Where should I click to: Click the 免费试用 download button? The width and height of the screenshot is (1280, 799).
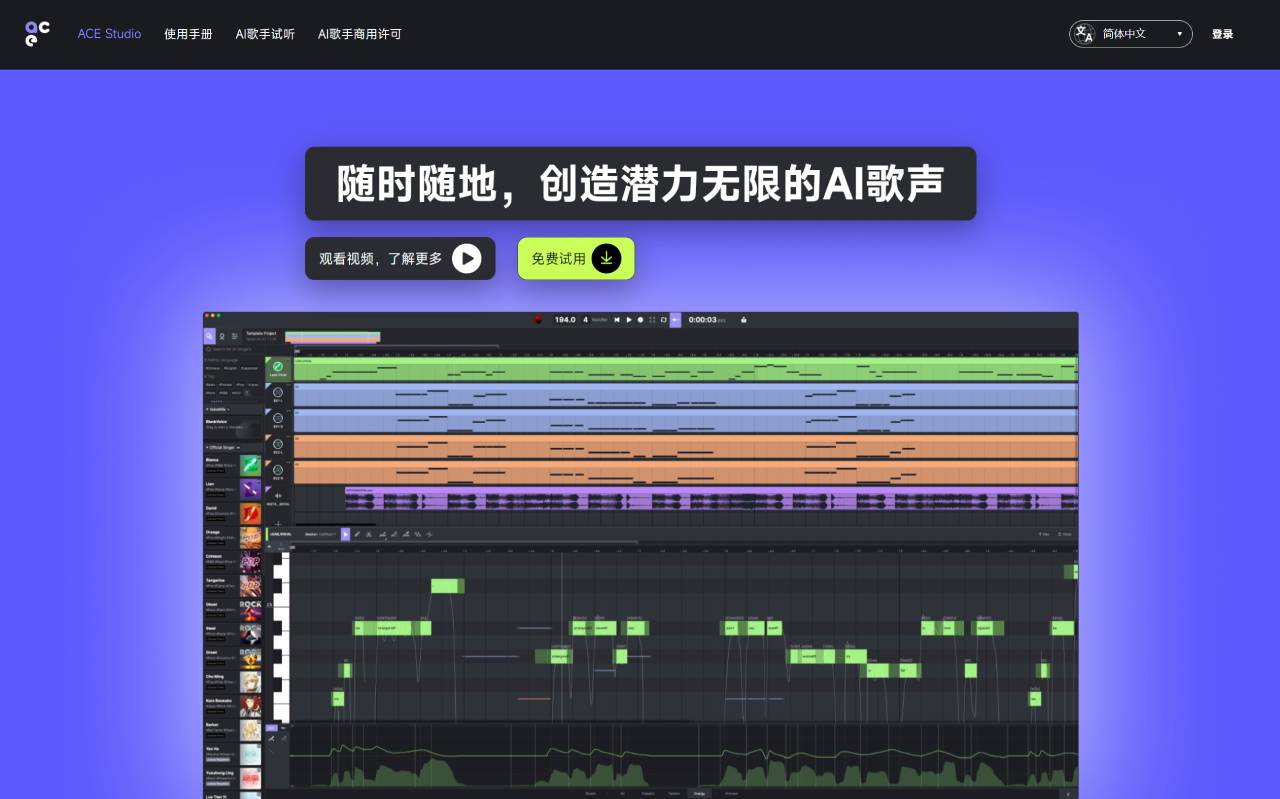575,258
